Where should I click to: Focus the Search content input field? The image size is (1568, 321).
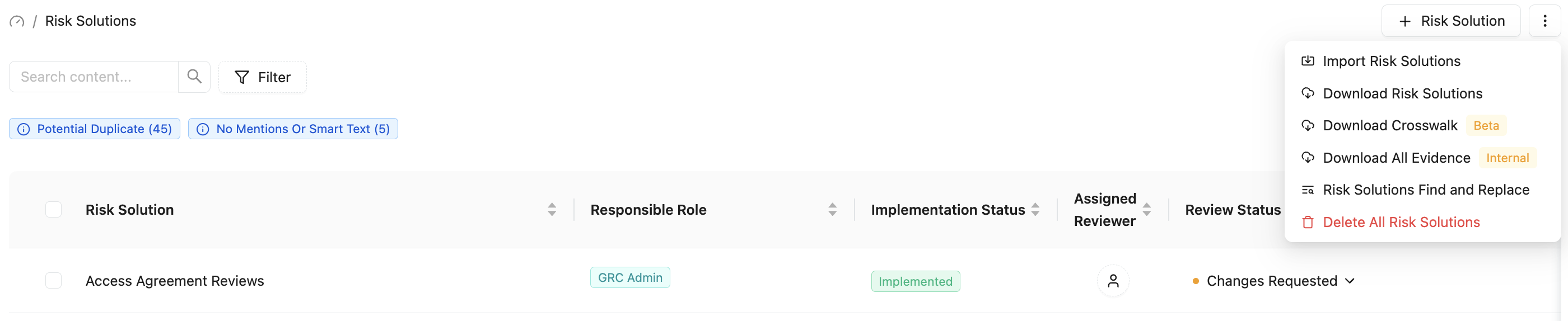click(x=94, y=77)
